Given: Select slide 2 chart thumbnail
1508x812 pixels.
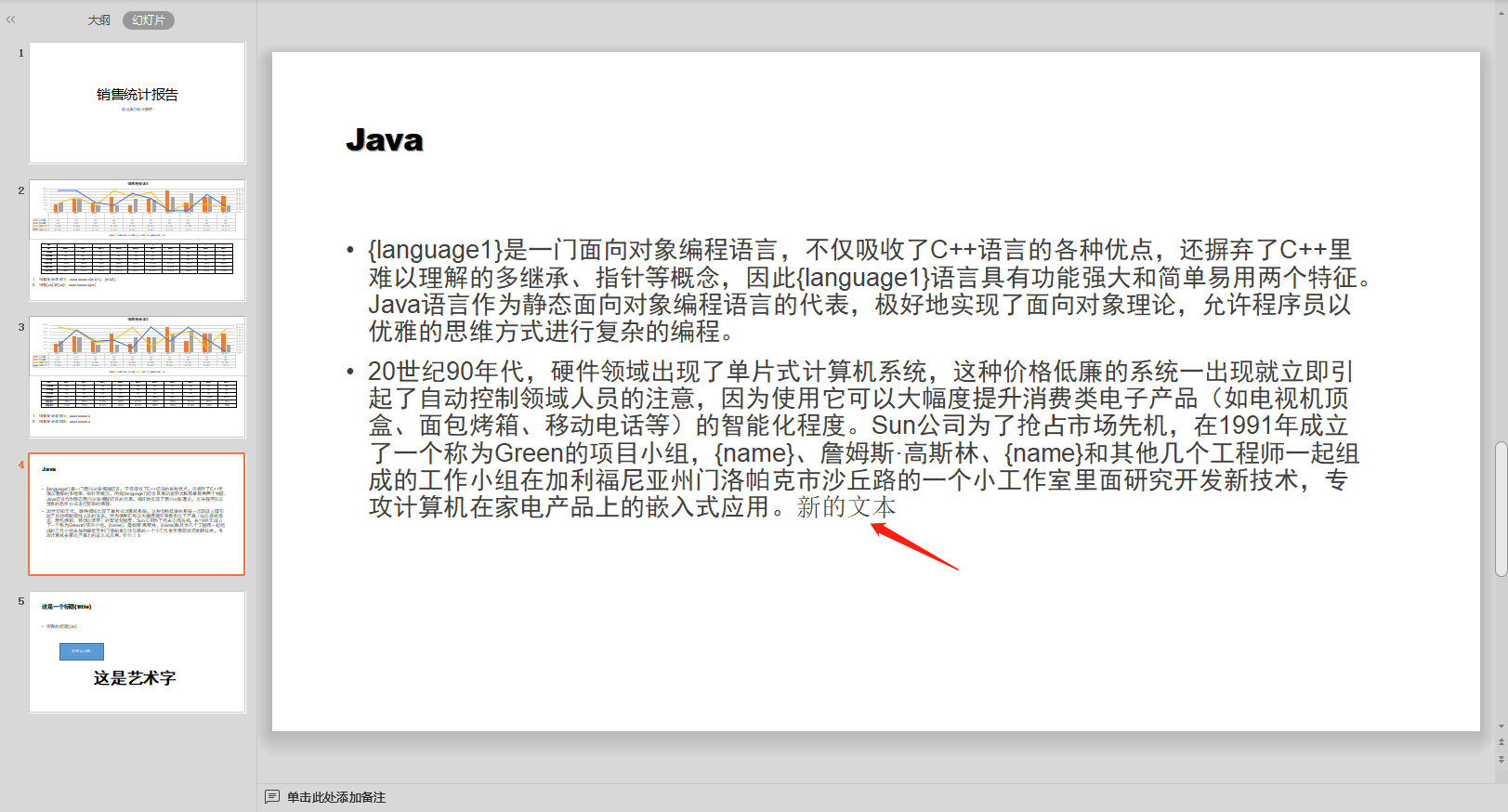Looking at the screenshot, I should click(x=138, y=241).
